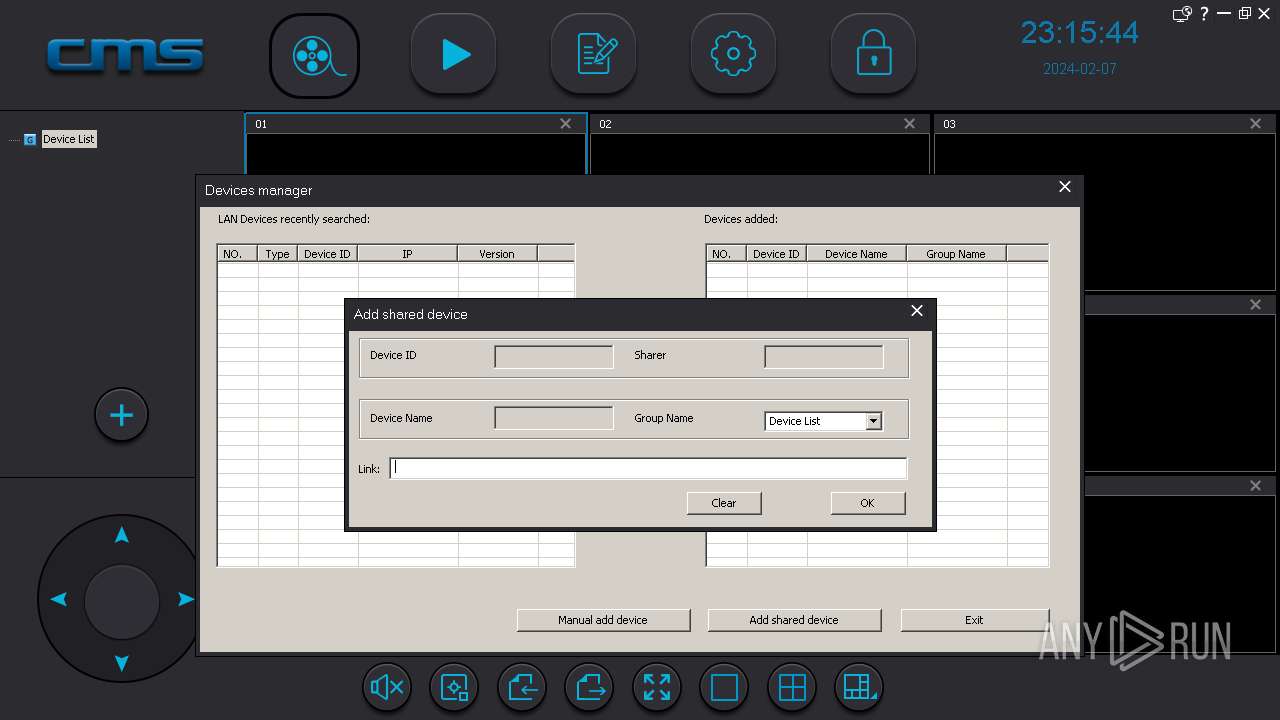
Task: Select Device List tree item
Action: pos(69,139)
